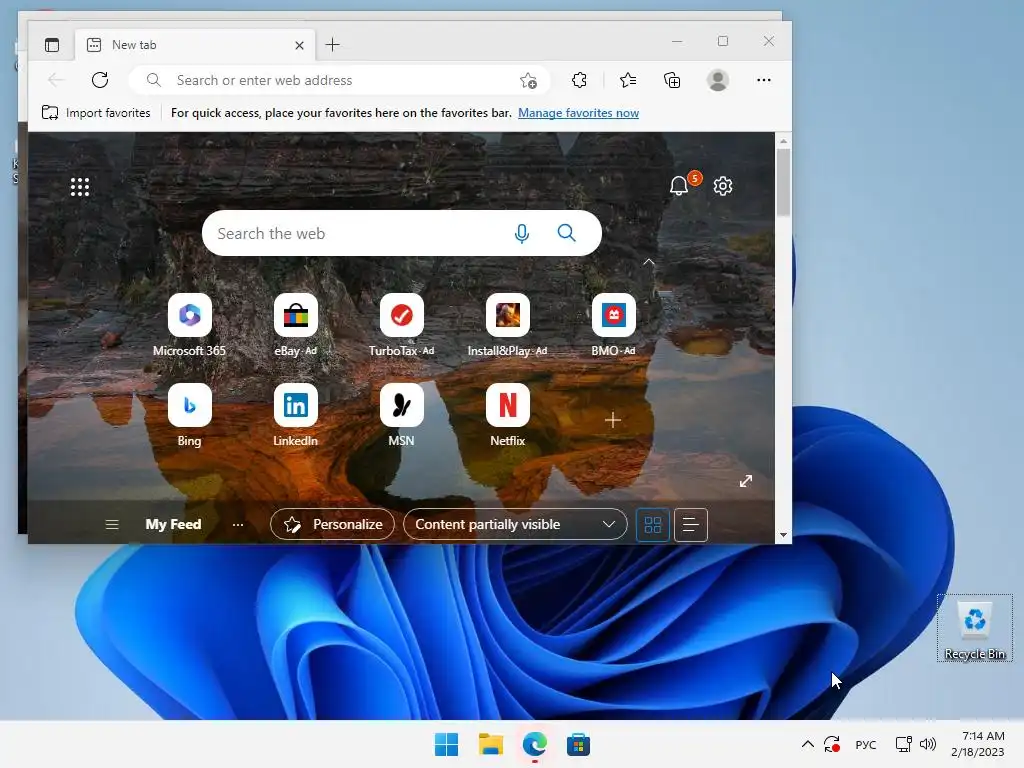Open page settings gear icon
The width and height of the screenshot is (1024, 768).
click(x=722, y=186)
